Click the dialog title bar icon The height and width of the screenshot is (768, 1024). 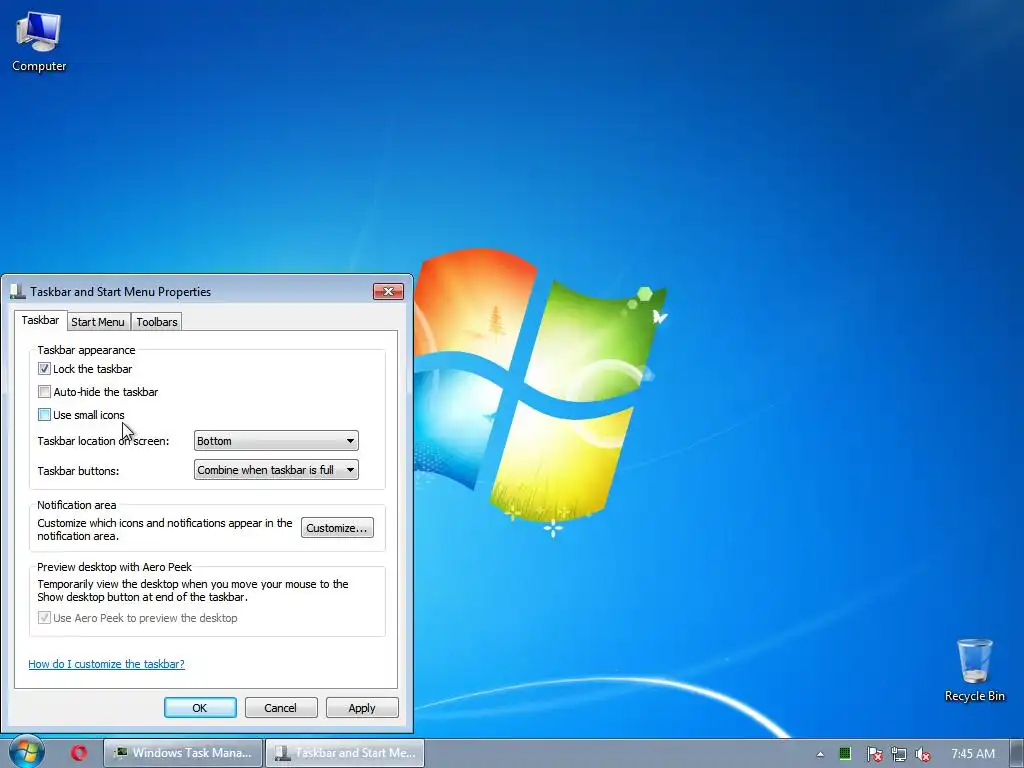pos(17,291)
